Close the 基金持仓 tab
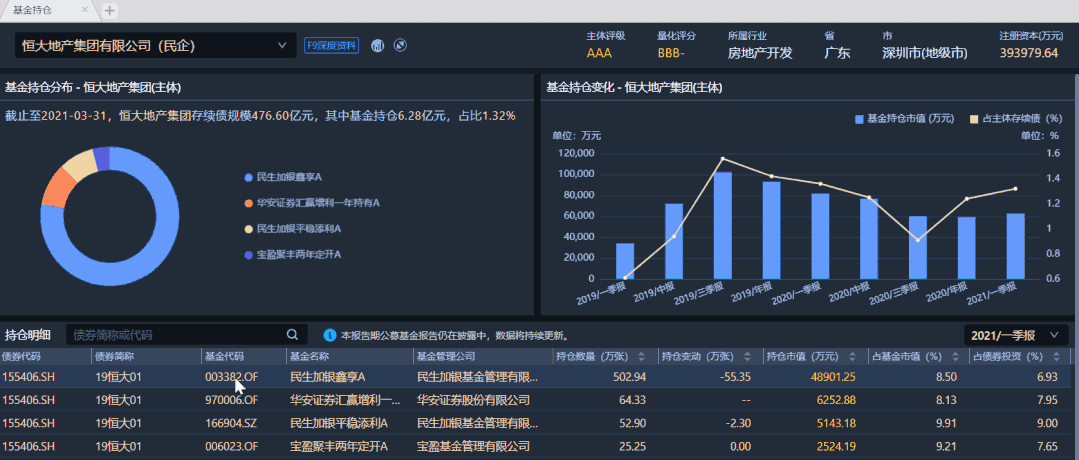This screenshot has height=460, width=1079. pyautogui.click(x=85, y=10)
